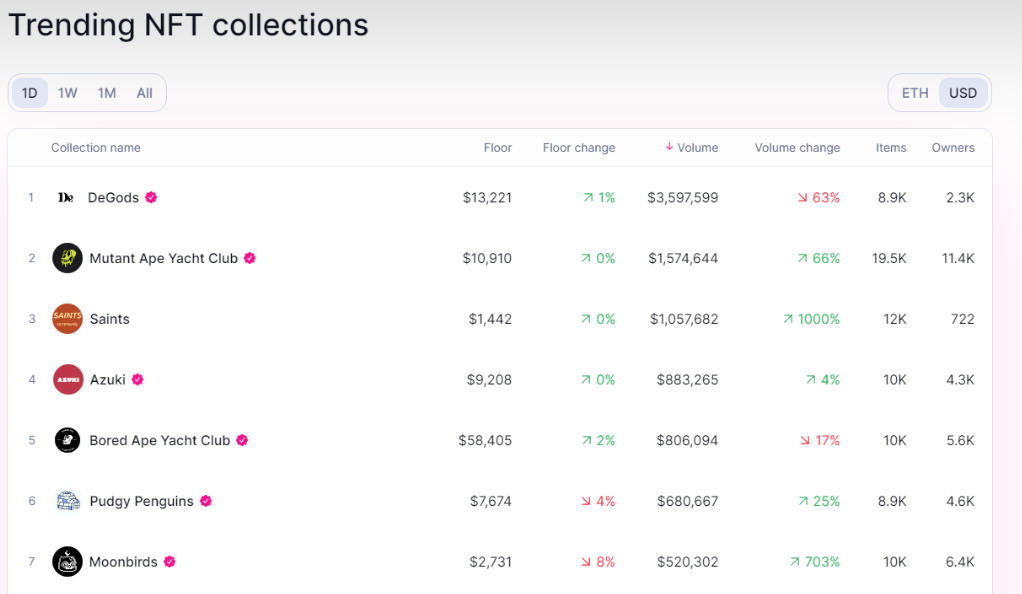Open the Bored Ape Yacht Club avatar
This screenshot has width=1022, height=594.
(x=67, y=440)
